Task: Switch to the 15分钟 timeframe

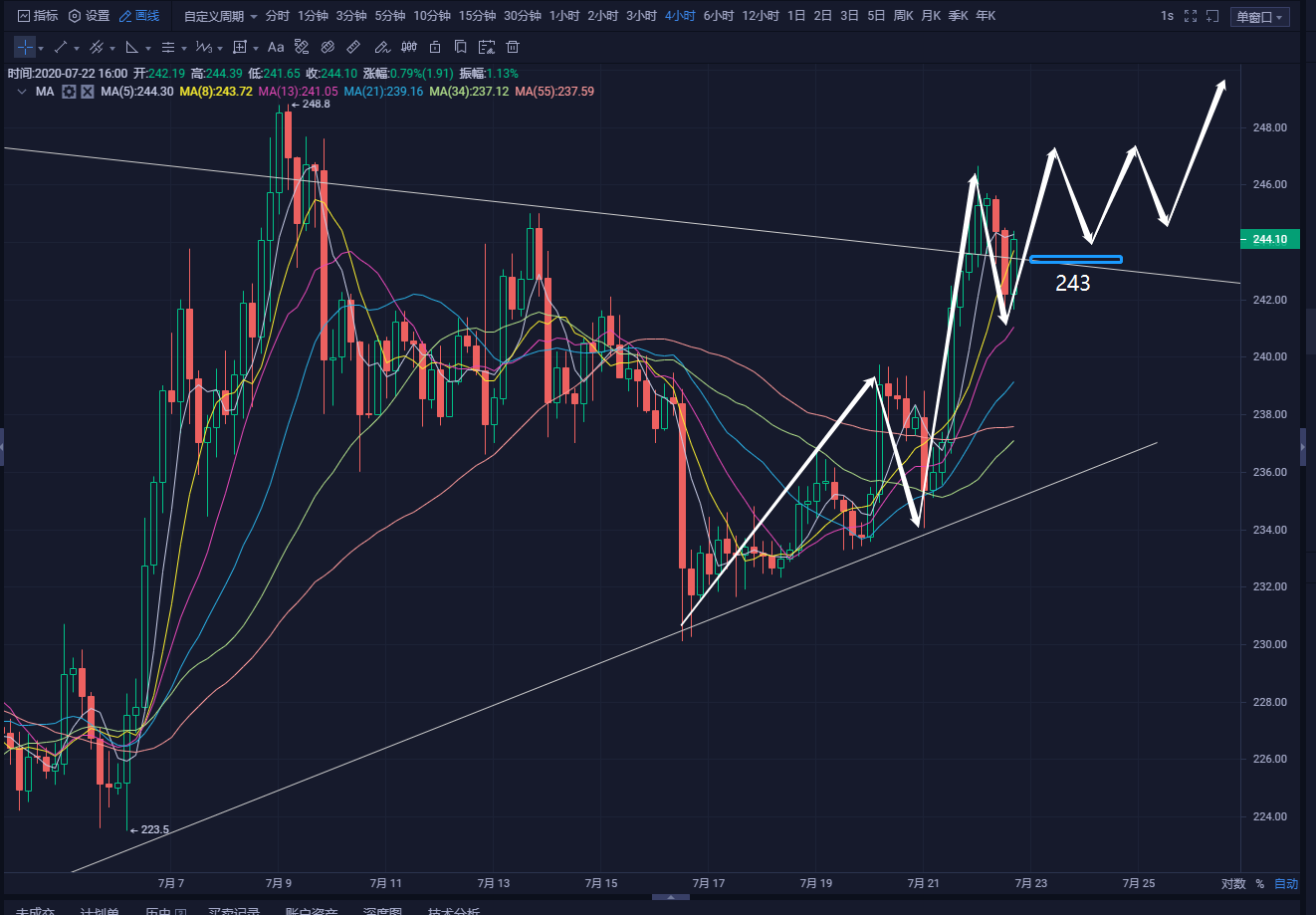Action: click(x=477, y=16)
